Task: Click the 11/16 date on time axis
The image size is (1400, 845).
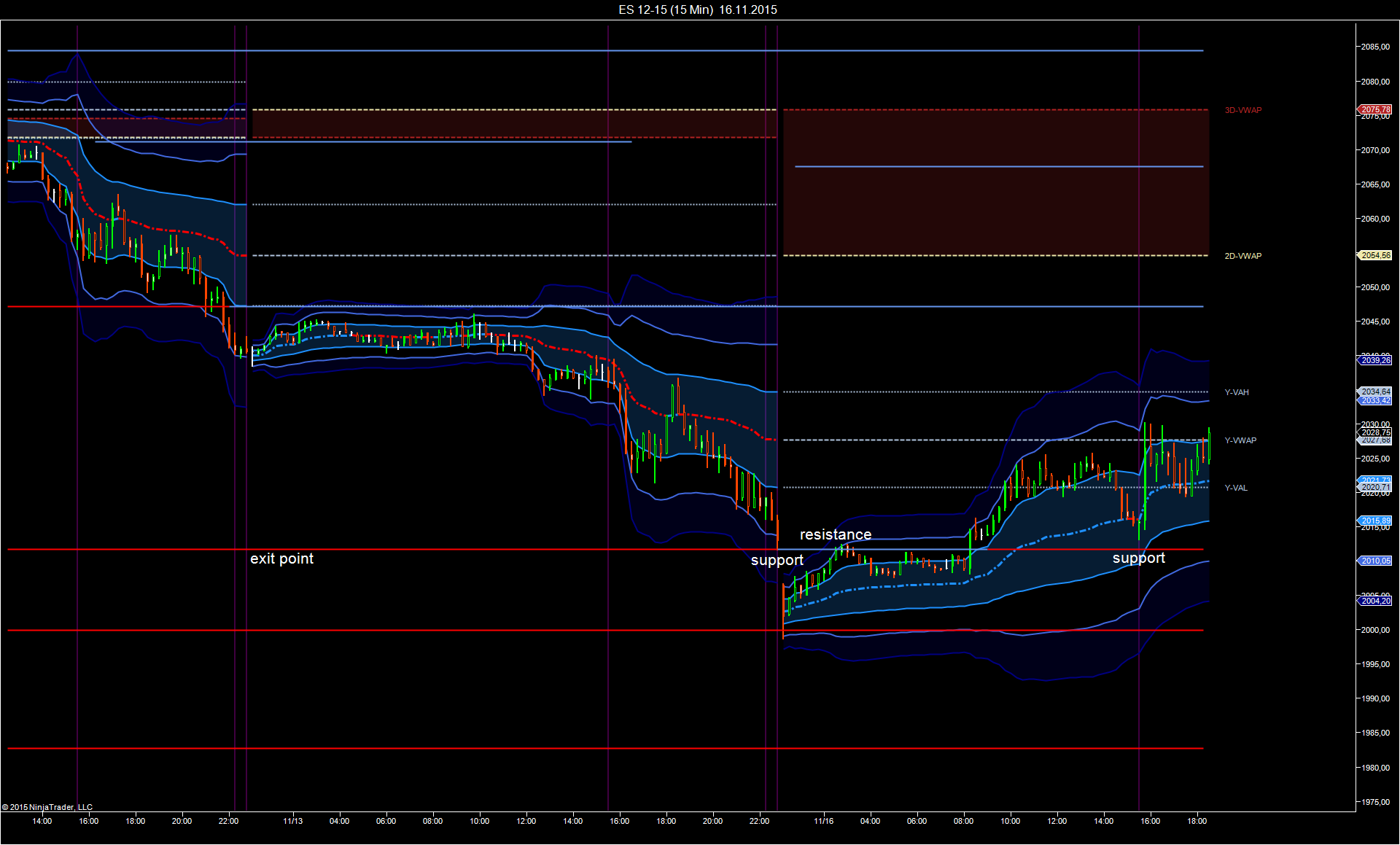Action: point(824,821)
